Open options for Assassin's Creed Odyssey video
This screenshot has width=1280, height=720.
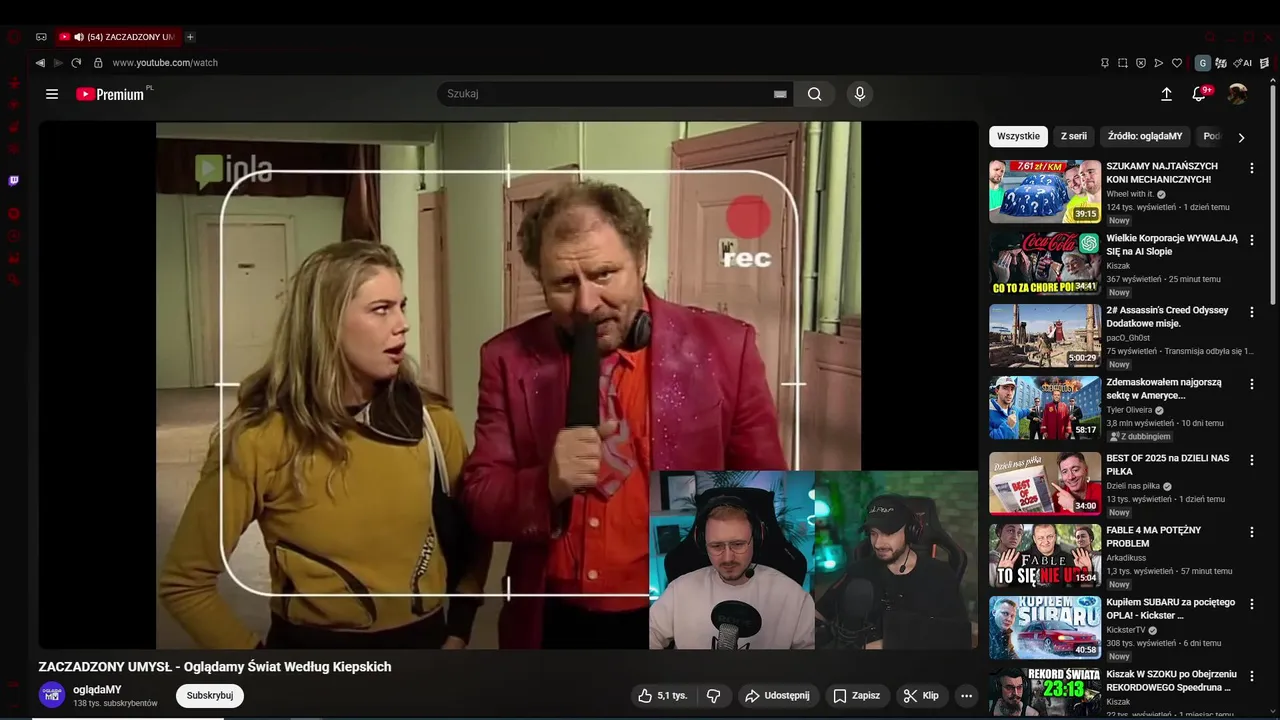click(1252, 312)
